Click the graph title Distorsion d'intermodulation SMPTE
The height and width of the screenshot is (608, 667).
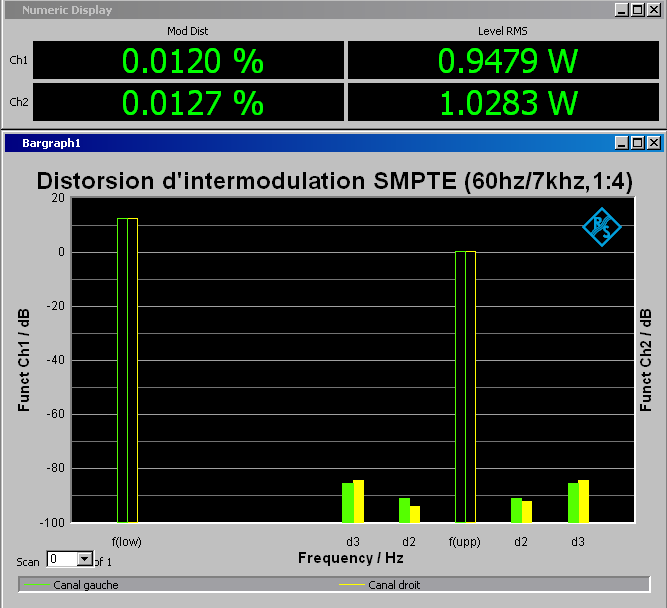334,181
